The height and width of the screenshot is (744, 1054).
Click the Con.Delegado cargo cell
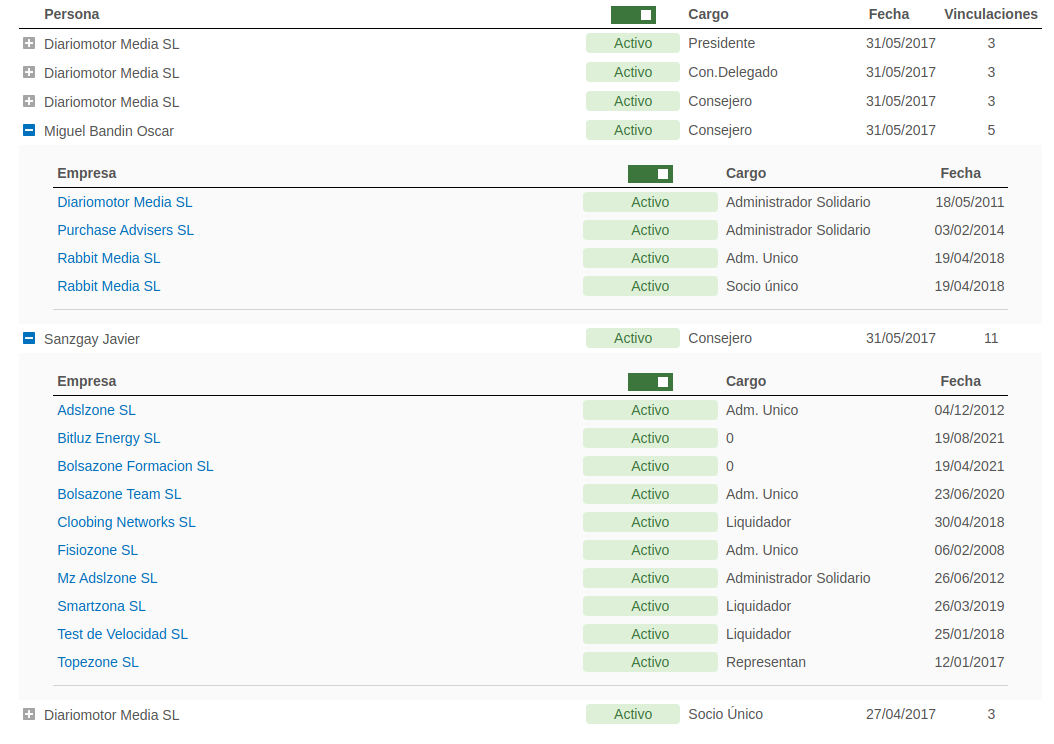733,72
